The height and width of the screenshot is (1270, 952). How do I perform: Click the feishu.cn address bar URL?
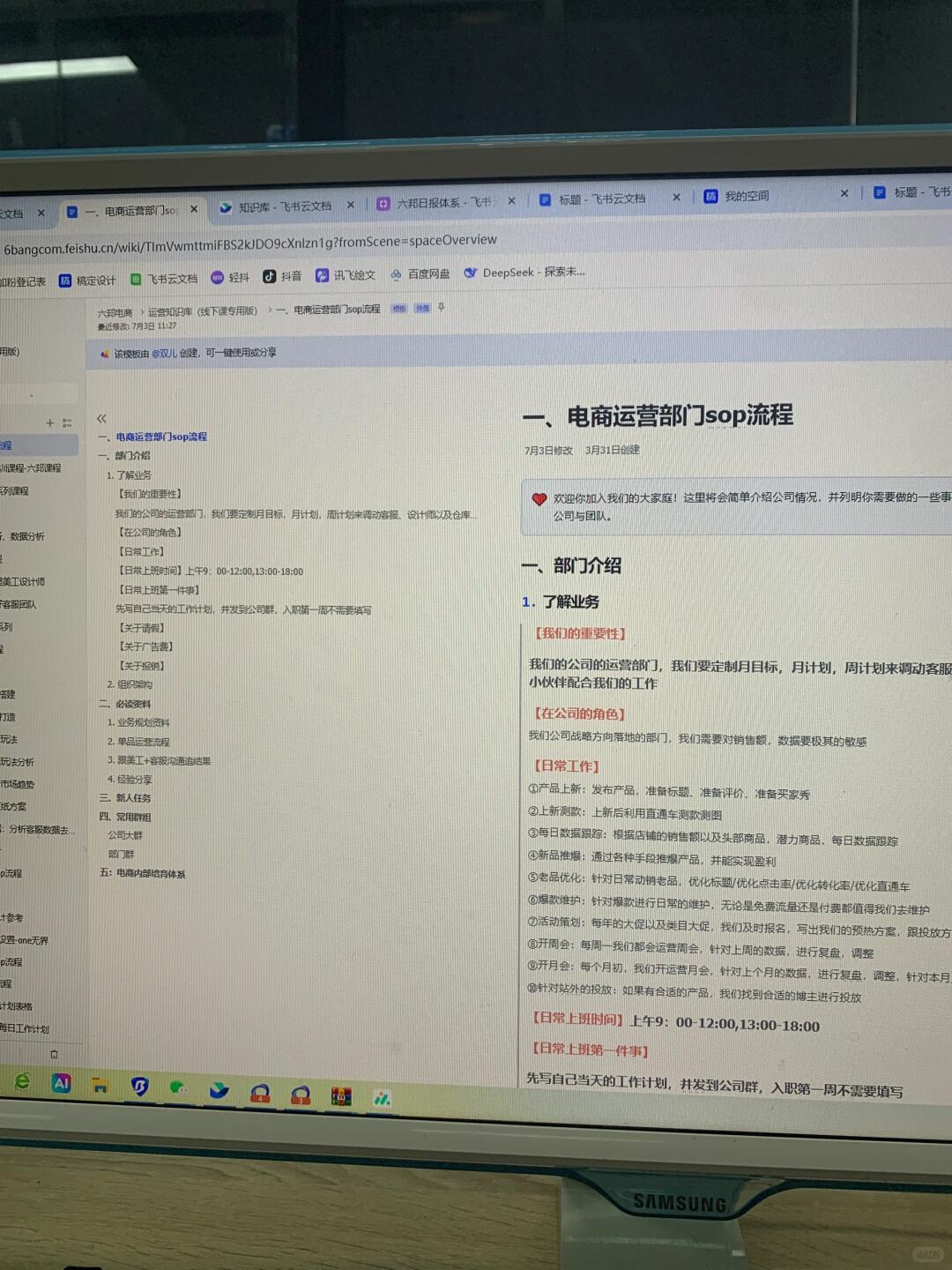coord(250,244)
